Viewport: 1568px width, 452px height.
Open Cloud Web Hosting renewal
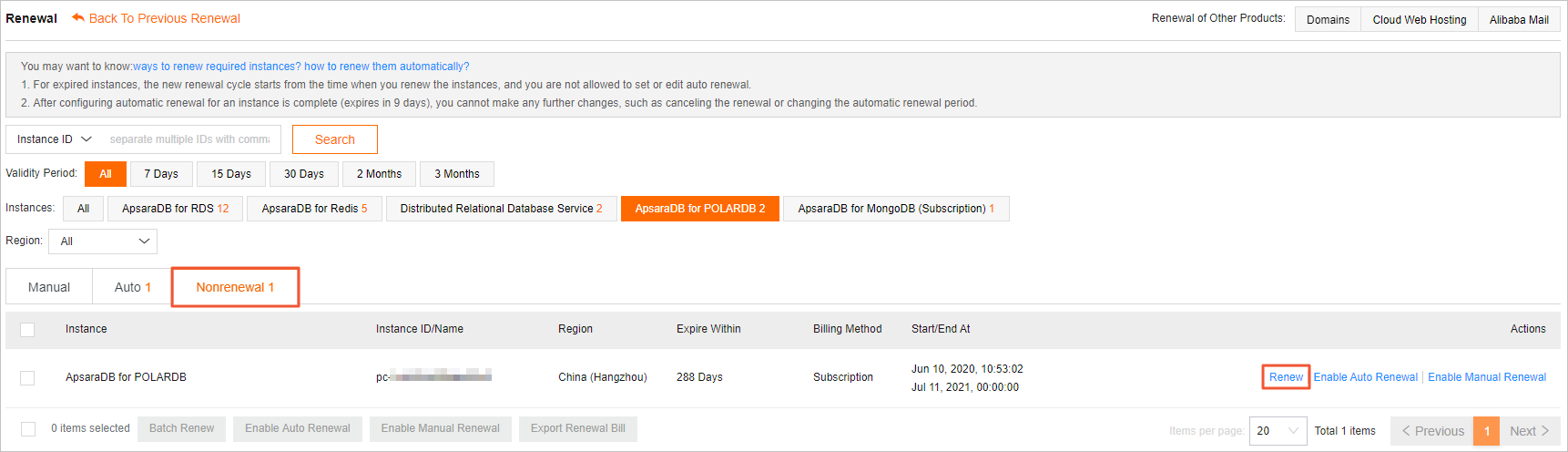click(x=1420, y=19)
